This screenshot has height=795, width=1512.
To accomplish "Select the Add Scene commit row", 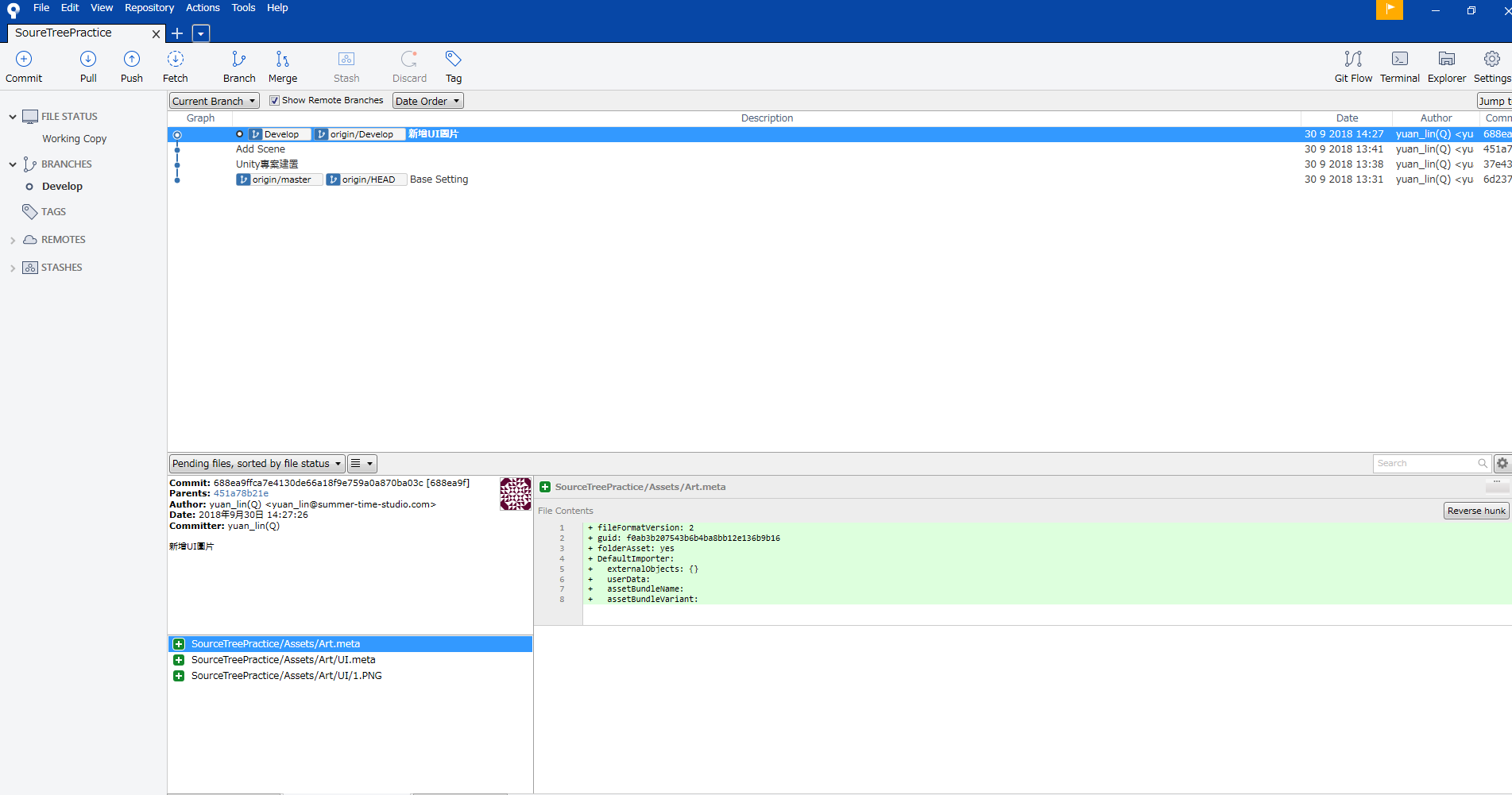I will point(839,149).
